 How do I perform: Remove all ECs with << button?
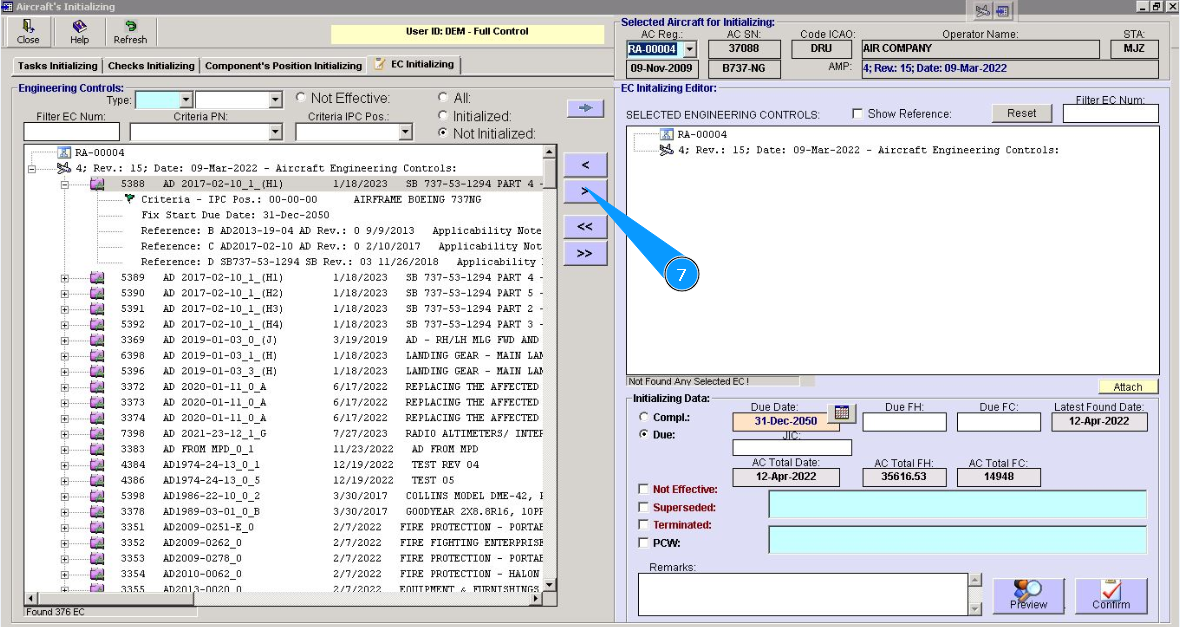click(585, 227)
